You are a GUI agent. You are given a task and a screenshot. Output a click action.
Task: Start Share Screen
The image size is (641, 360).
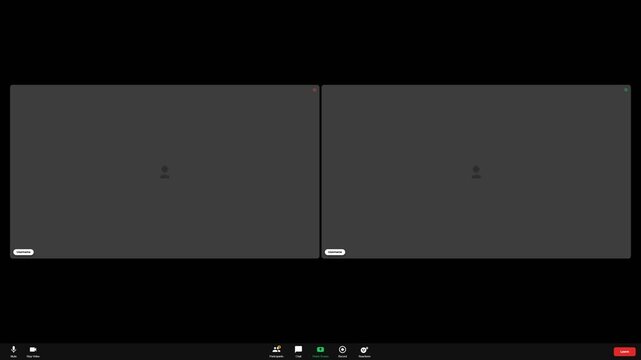tap(320, 351)
